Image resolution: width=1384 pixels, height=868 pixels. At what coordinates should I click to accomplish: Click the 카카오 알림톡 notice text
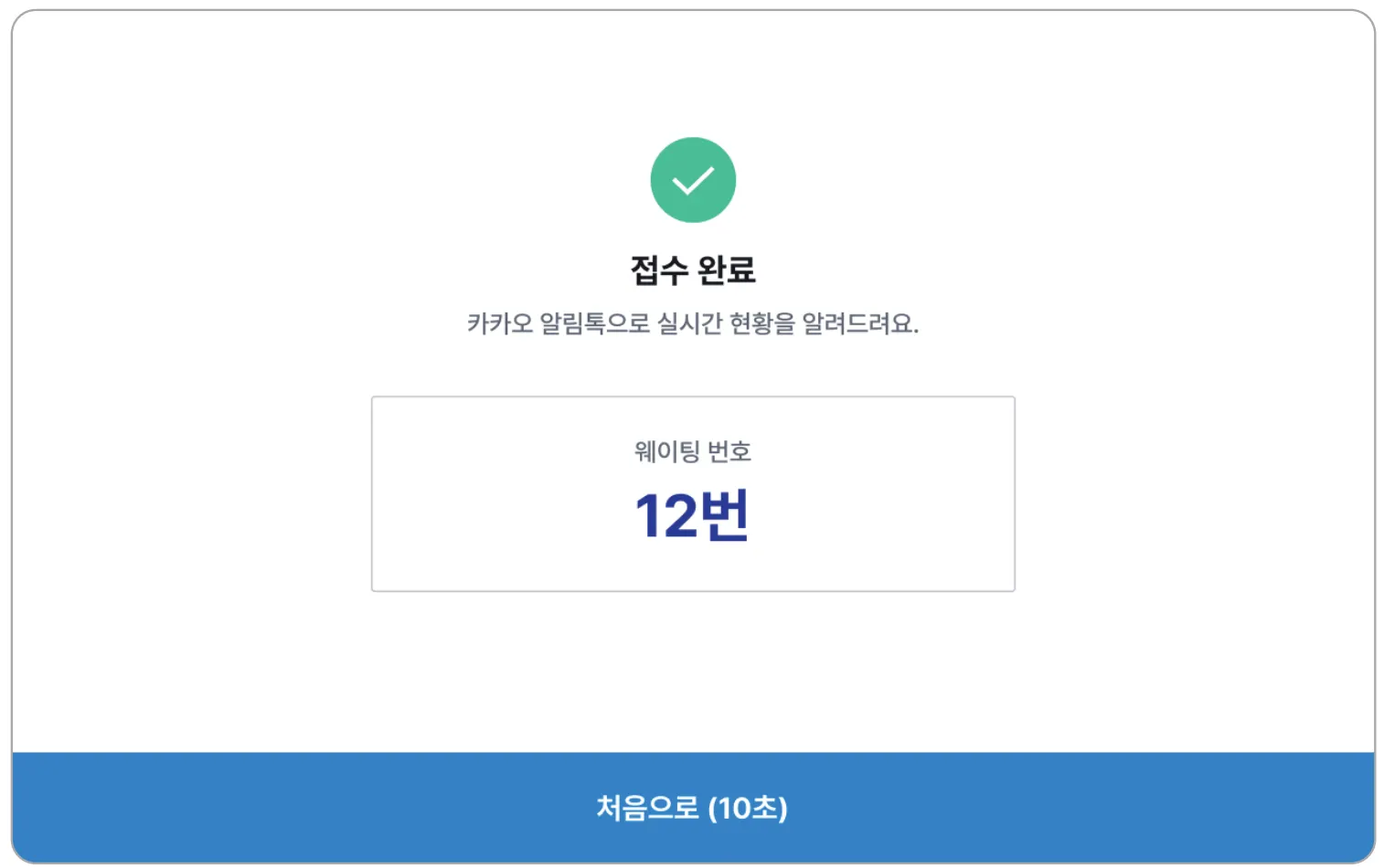pos(693,323)
